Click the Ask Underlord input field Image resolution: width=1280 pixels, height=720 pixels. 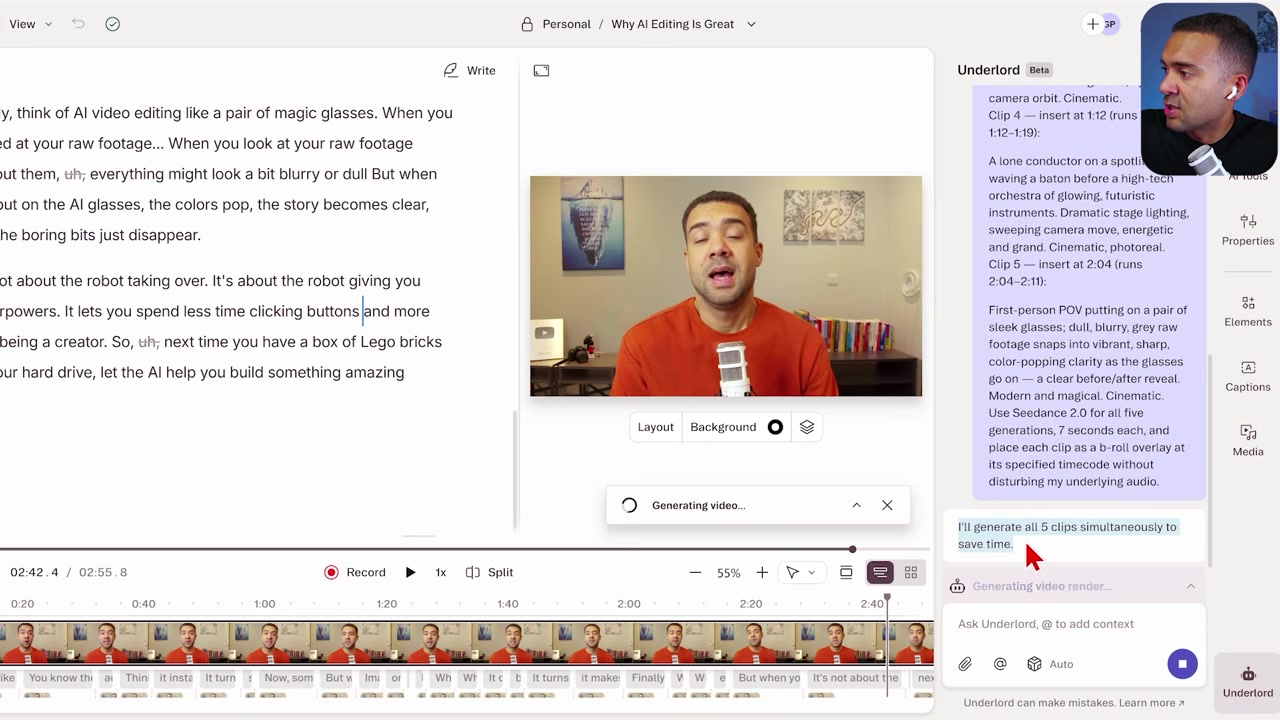(1075, 624)
